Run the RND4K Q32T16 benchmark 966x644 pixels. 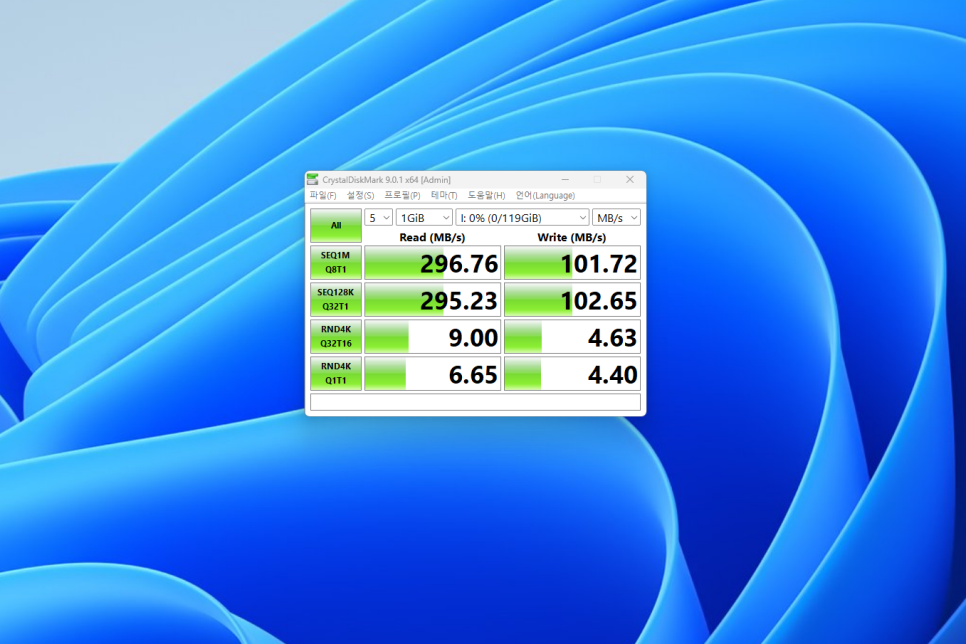click(x=336, y=336)
